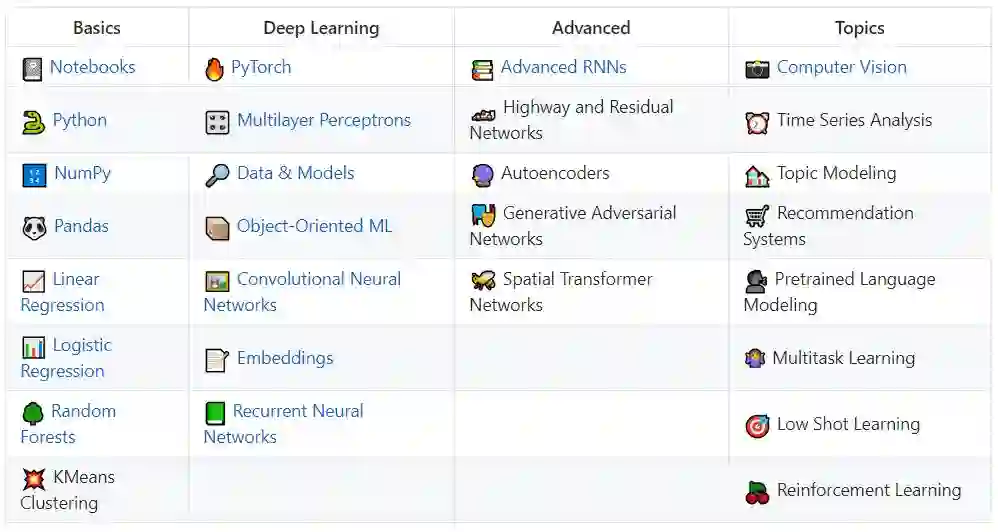
Task: Open the Notebooks lesson link
Action: pos(92,67)
